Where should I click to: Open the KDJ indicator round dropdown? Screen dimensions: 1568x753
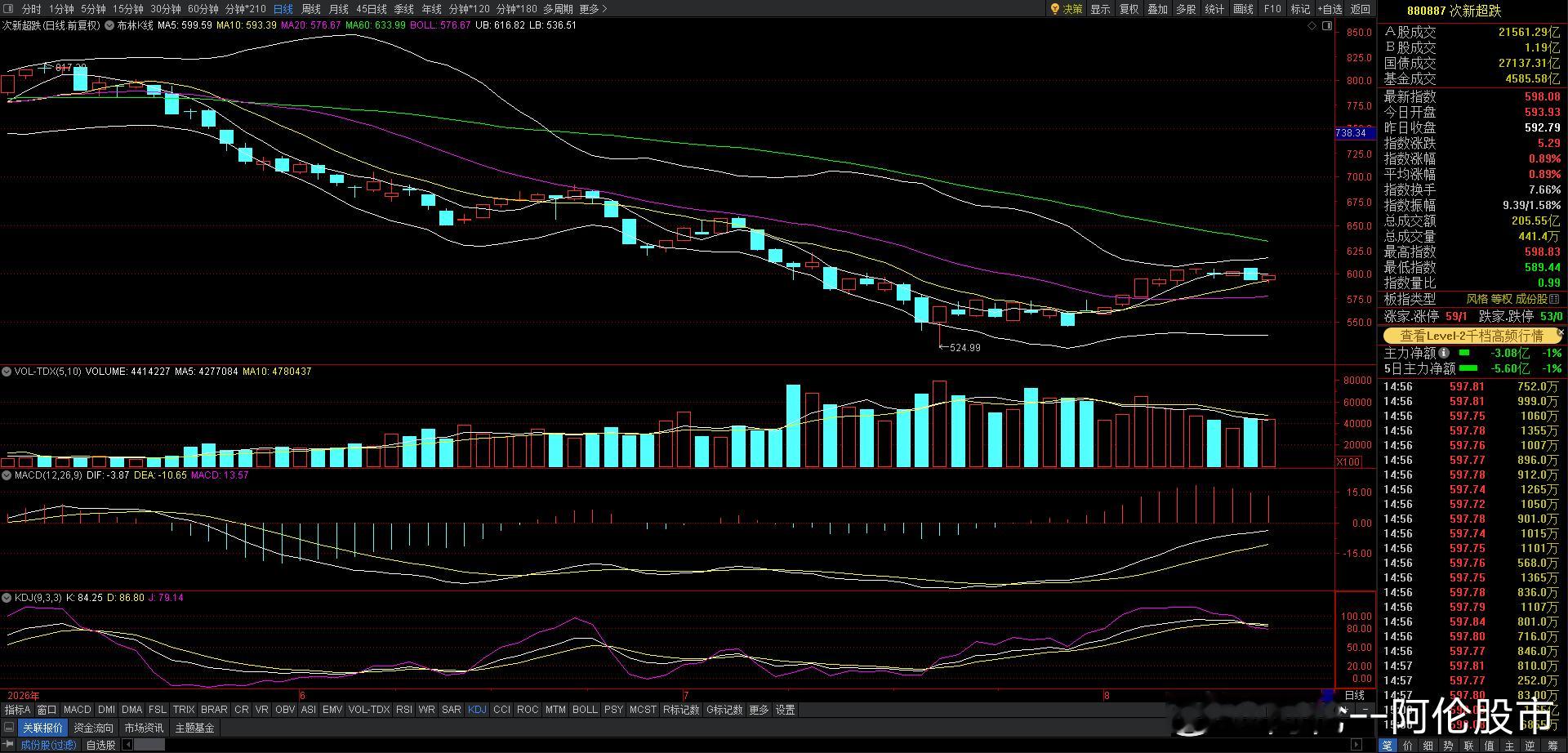(7, 598)
